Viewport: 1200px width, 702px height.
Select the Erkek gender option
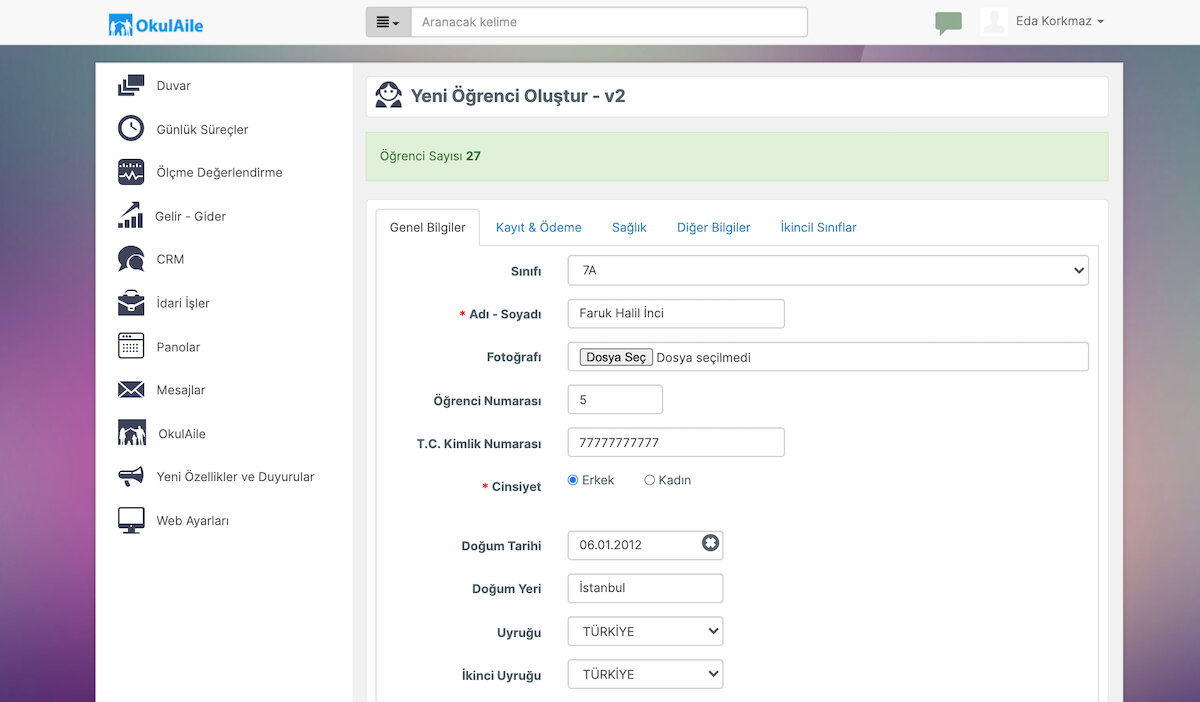pyautogui.click(x=573, y=480)
